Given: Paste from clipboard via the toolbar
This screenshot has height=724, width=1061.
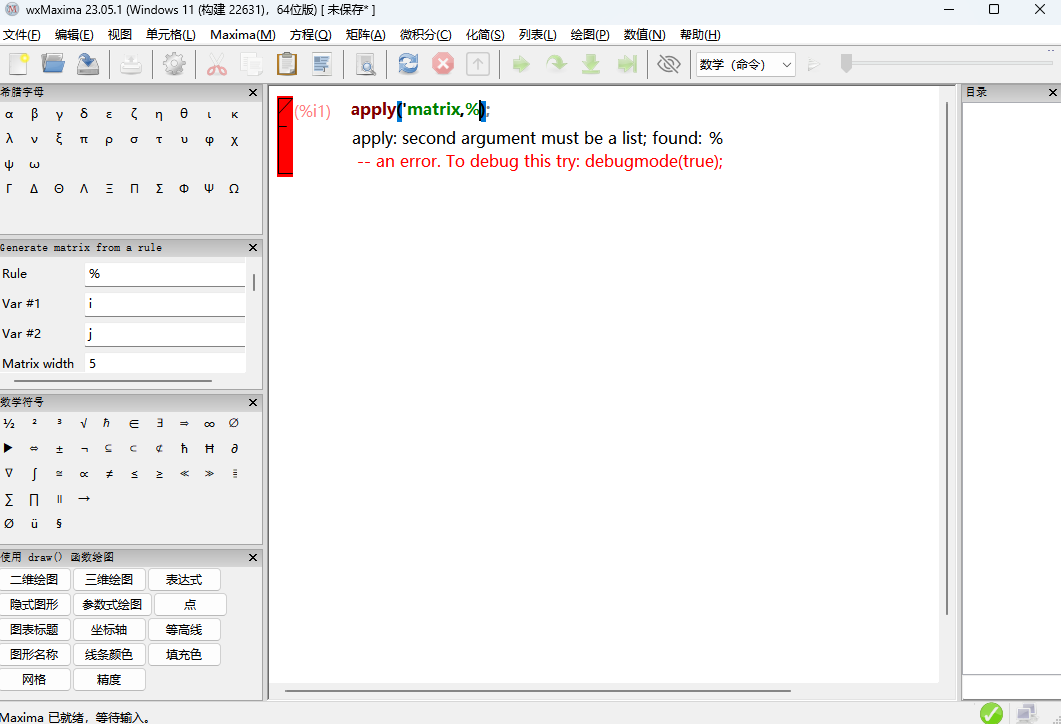Looking at the screenshot, I should (x=286, y=64).
